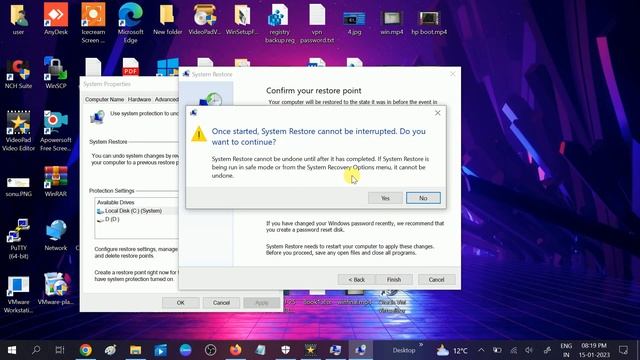Open Windows Security shield in taskbar
This screenshot has width=640, height=360.
pyautogui.click(x=285, y=350)
